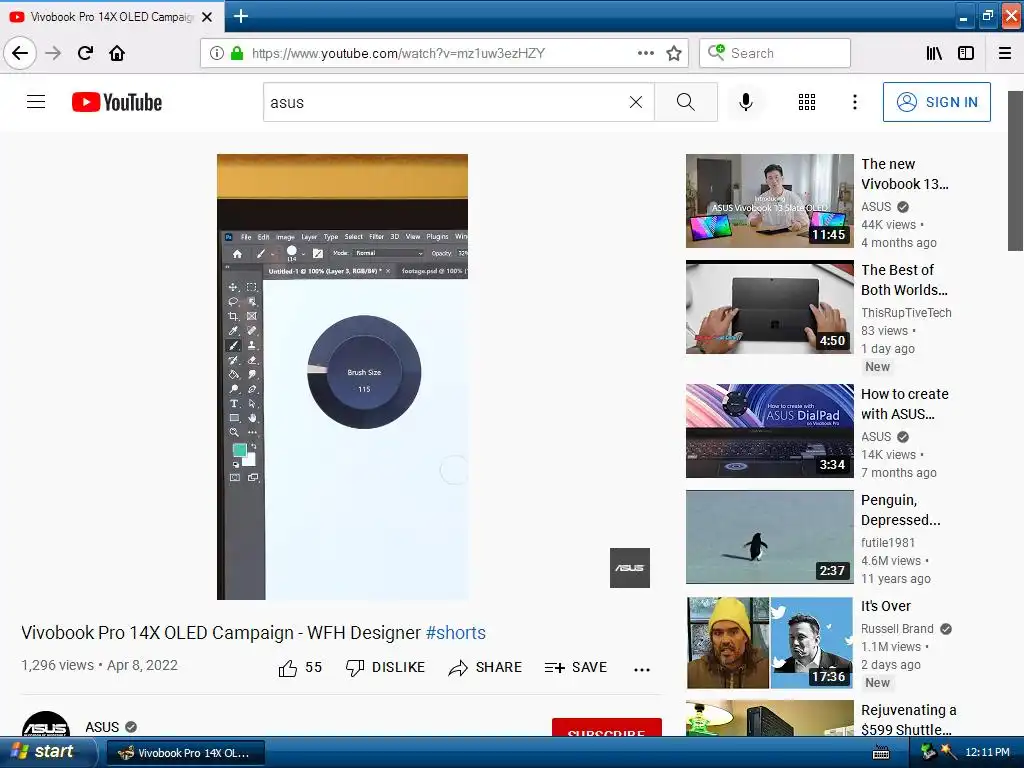Screen dimensions: 1024x768
Task: Click the SHARE button
Action: pos(485,667)
